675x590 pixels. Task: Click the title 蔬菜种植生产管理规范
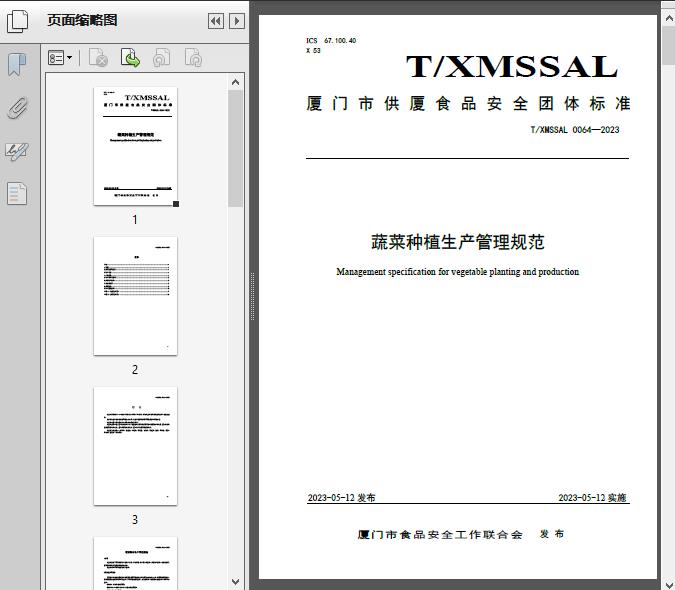pyautogui.click(x=458, y=242)
